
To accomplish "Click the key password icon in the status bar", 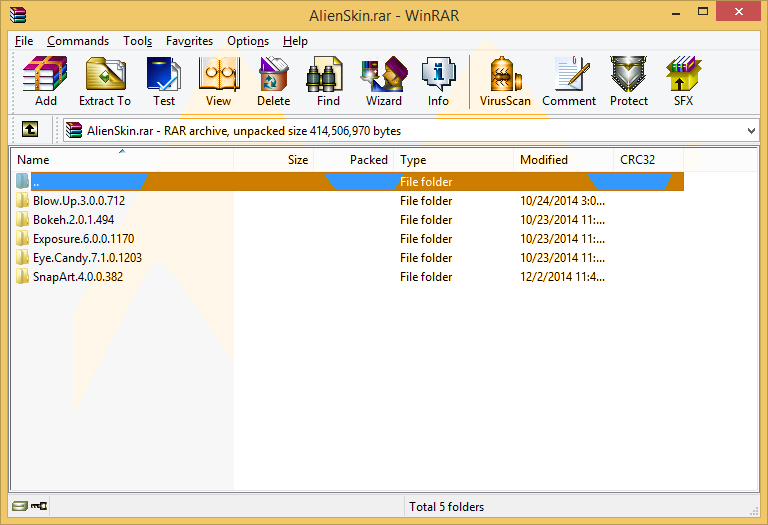I will coord(39,506).
